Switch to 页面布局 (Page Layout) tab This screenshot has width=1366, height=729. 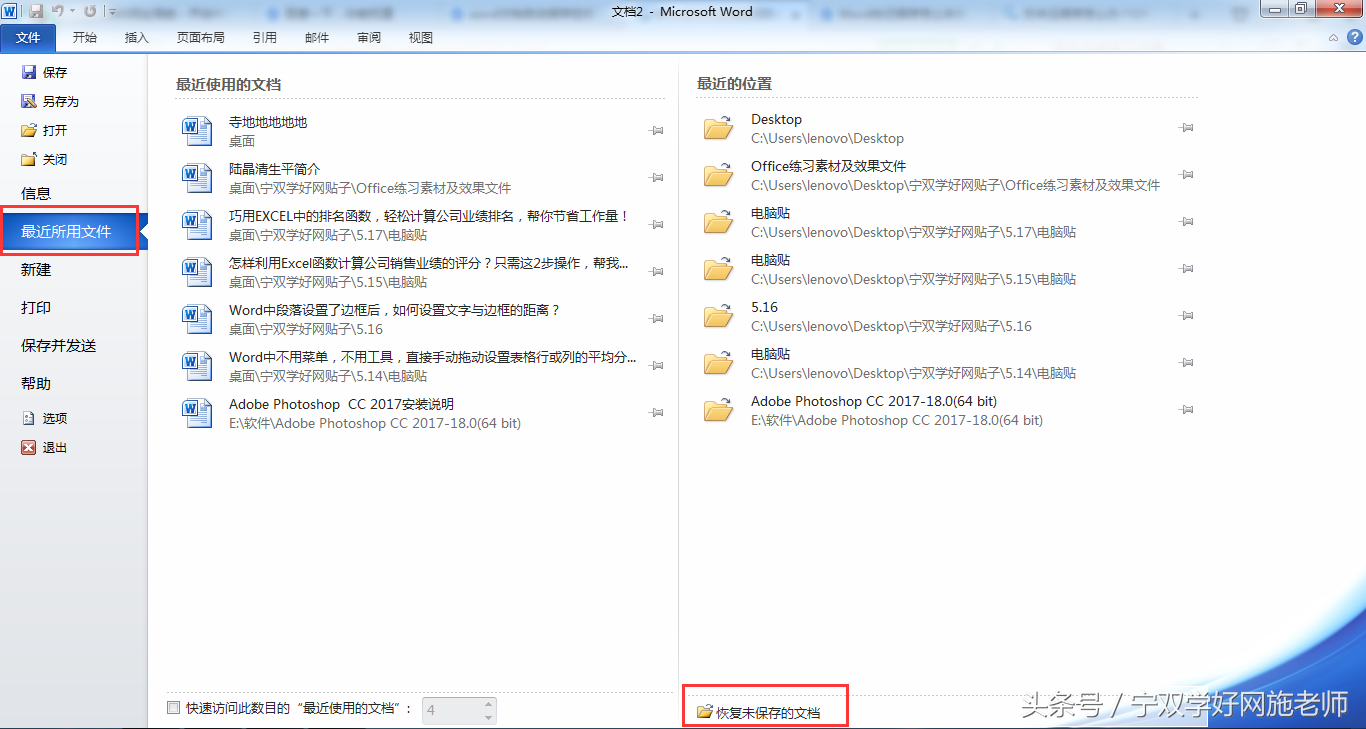click(x=201, y=38)
